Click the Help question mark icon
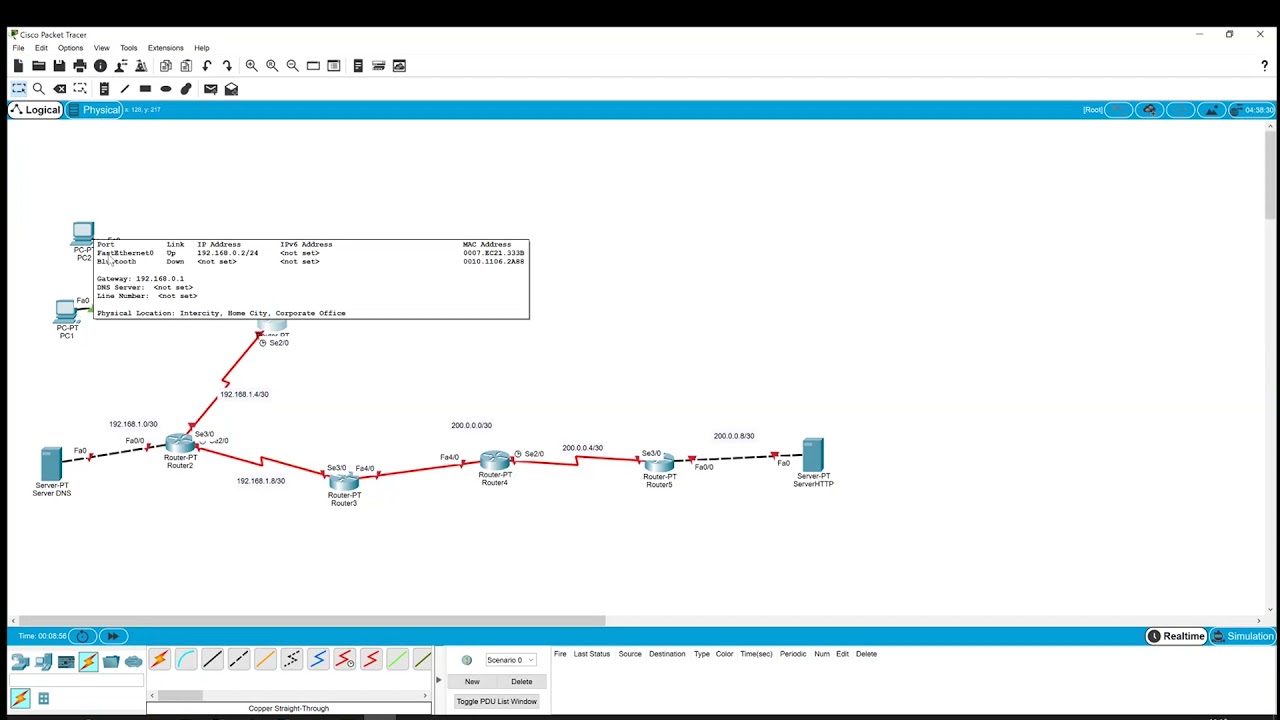This screenshot has width=1280, height=720. pos(1264,66)
